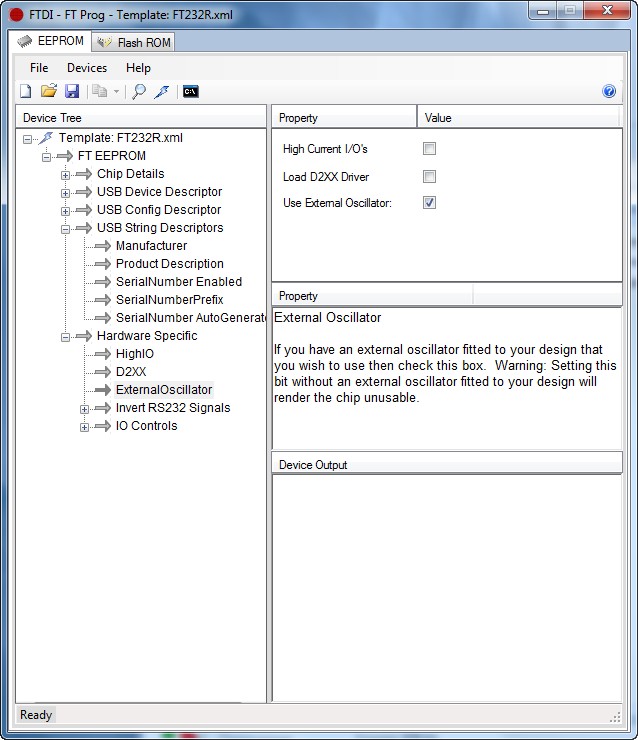Click the arrow icon beside FT EEPROM
The width and height of the screenshot is (638, 740).
pyautogui.click(x=65, y=156)
